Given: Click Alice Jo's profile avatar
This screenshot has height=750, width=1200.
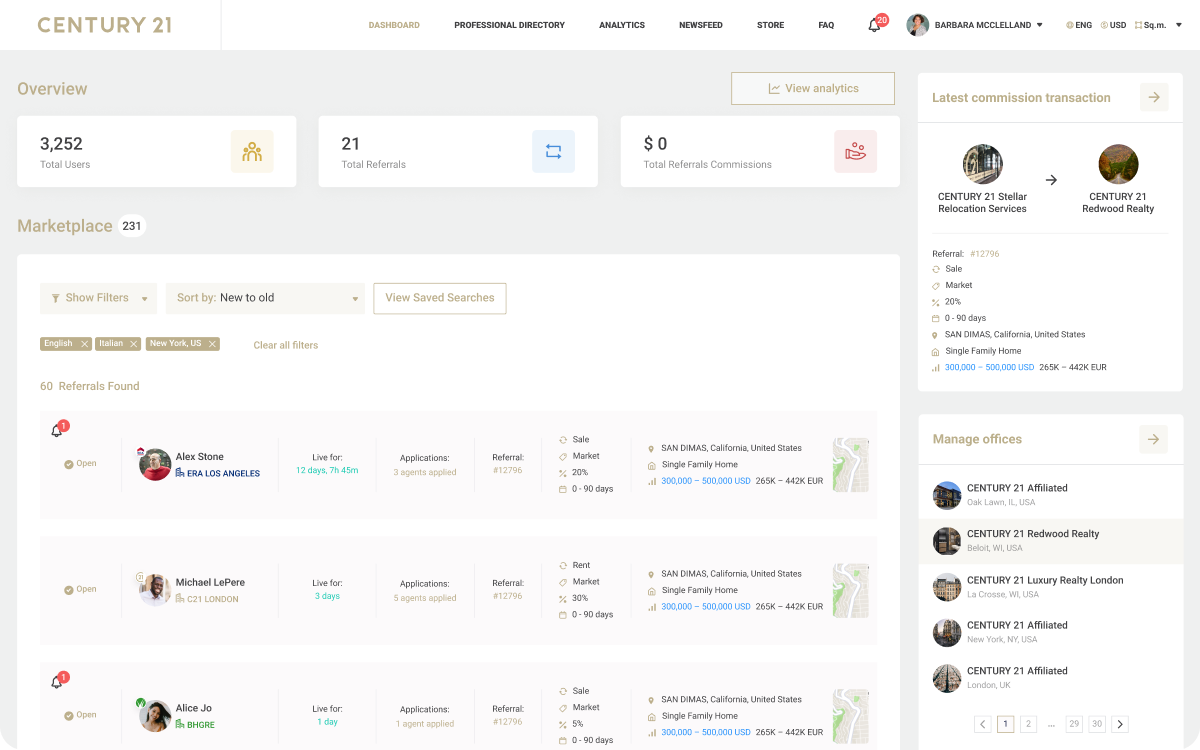Looking at the screenshot, I should coord(155,716).
